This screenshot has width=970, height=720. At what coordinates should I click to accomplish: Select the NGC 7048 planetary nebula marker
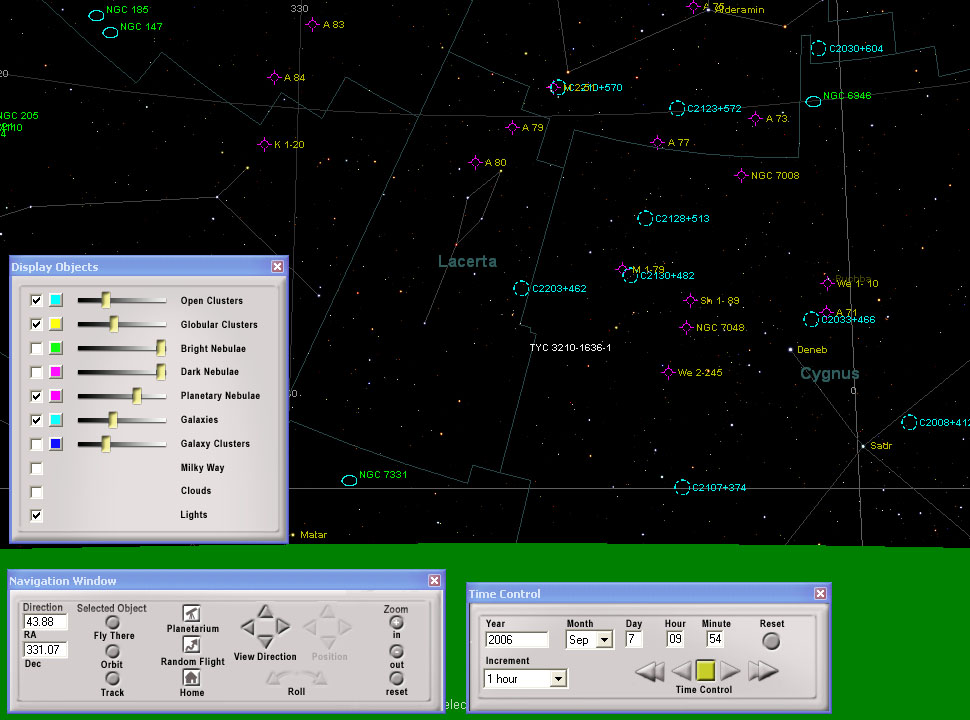(x=686, y=327)
